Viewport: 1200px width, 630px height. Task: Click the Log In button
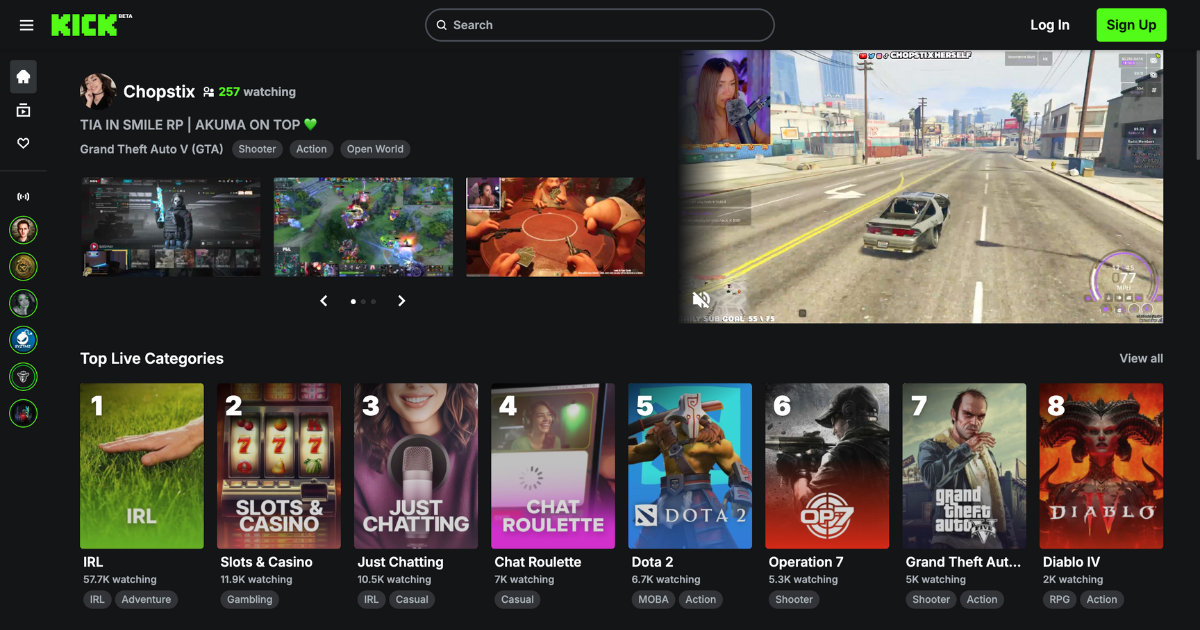1050,25
